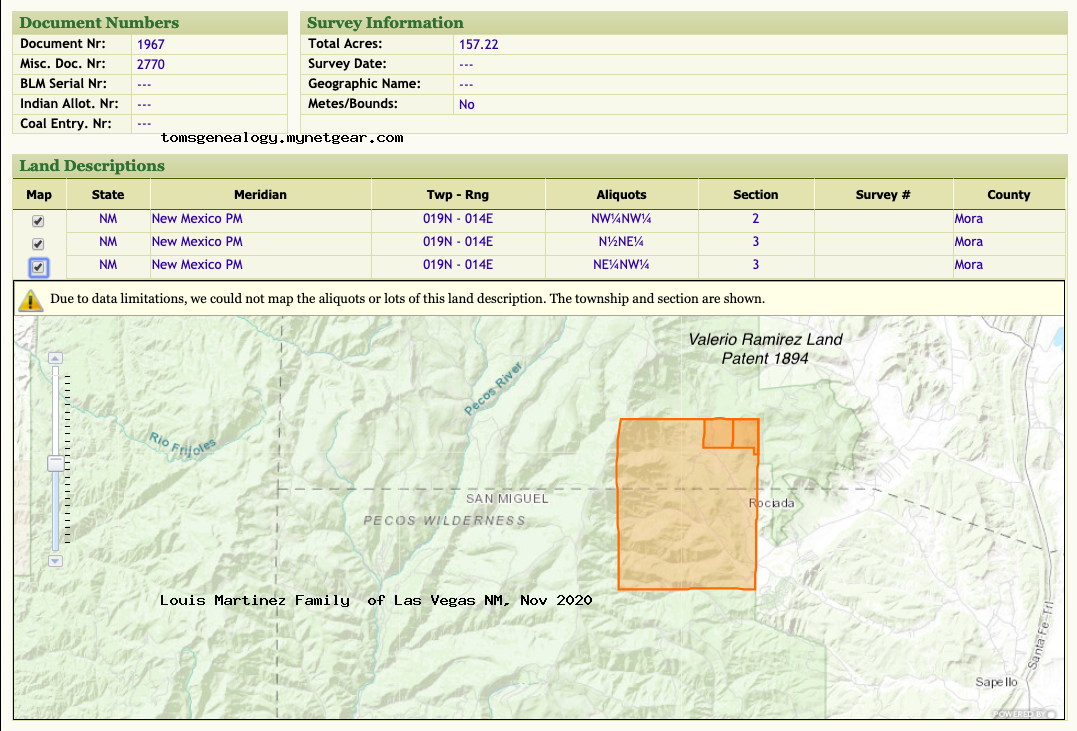Screen dimensions: 1077x731
Task: Toggle map checkbox for NE¼NW¼ row
Action: pyautogui.click(x=38, y=267)
